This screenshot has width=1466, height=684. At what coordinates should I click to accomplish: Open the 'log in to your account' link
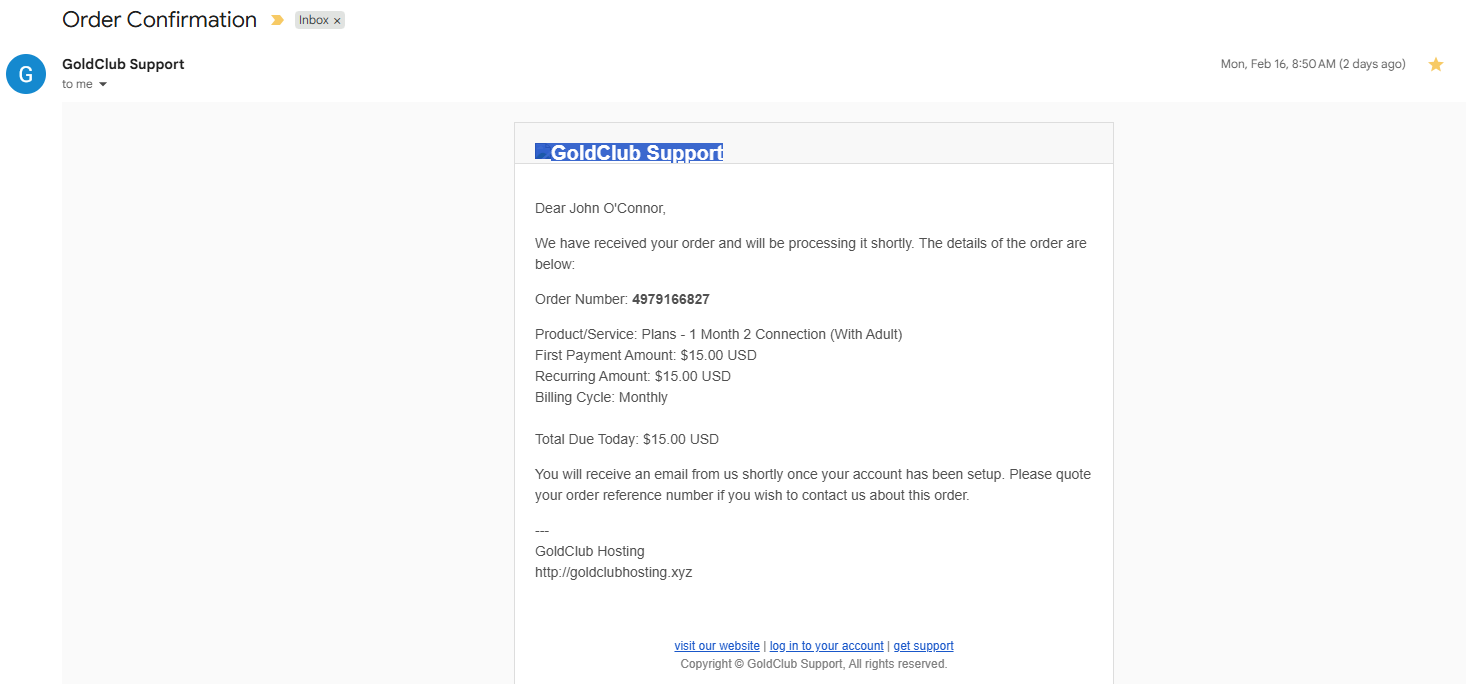click(826, 646)
